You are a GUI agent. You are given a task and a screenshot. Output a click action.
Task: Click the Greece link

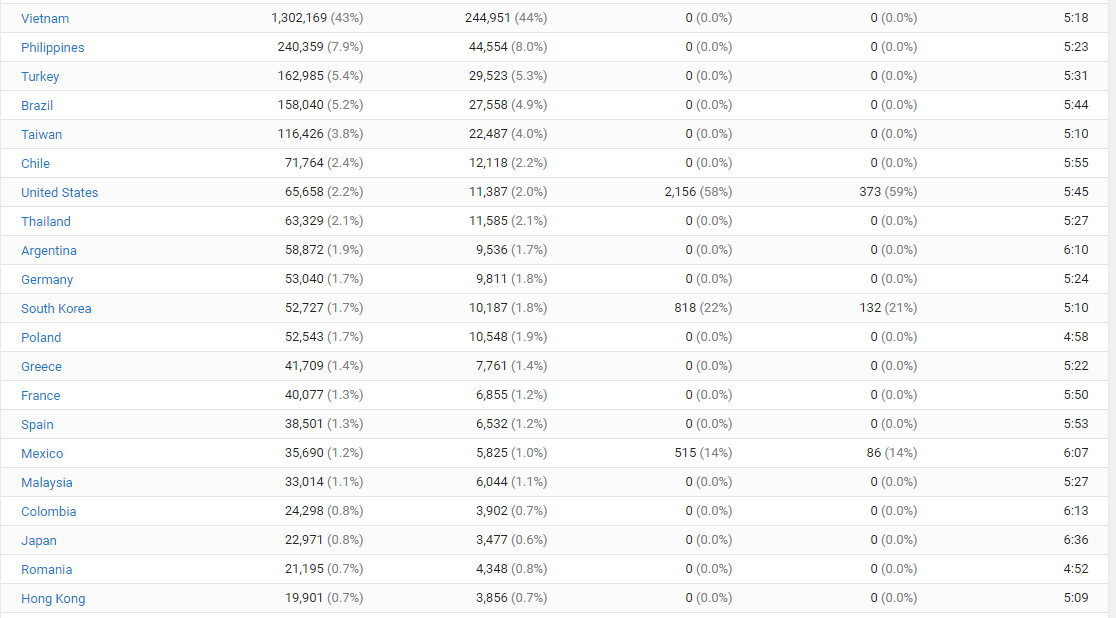click(41, 366)
